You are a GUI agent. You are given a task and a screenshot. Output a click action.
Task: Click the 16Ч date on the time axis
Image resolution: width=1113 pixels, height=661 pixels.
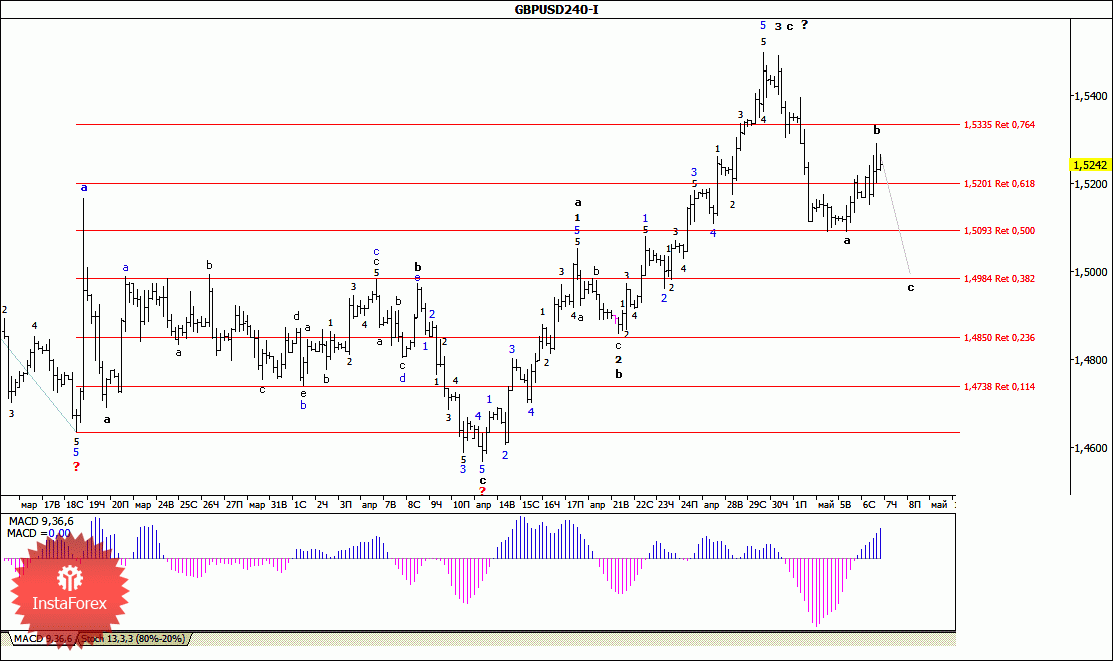click(552, 505)
